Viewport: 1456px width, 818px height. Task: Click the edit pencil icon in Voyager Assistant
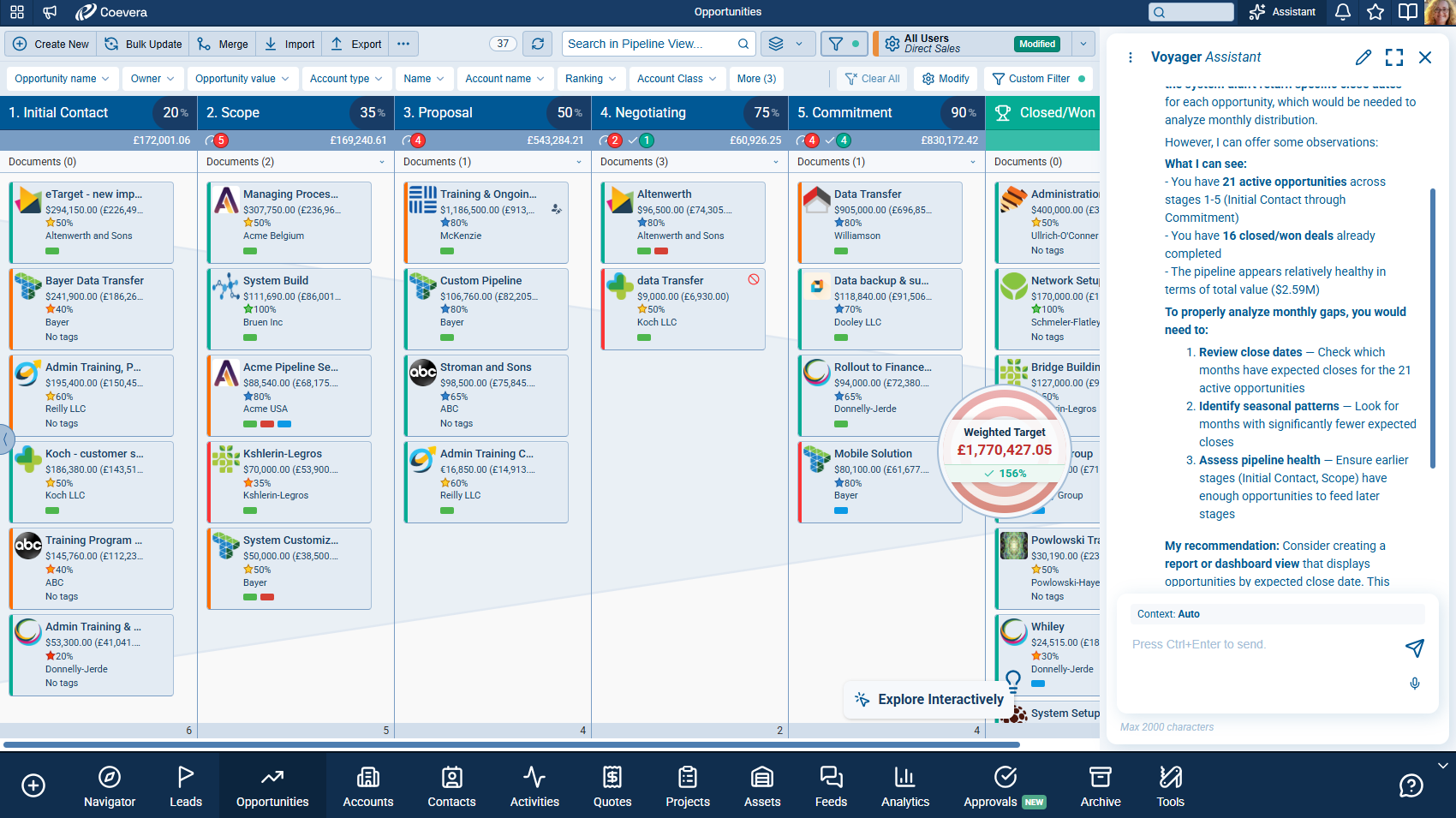[x=1364, y=57]
